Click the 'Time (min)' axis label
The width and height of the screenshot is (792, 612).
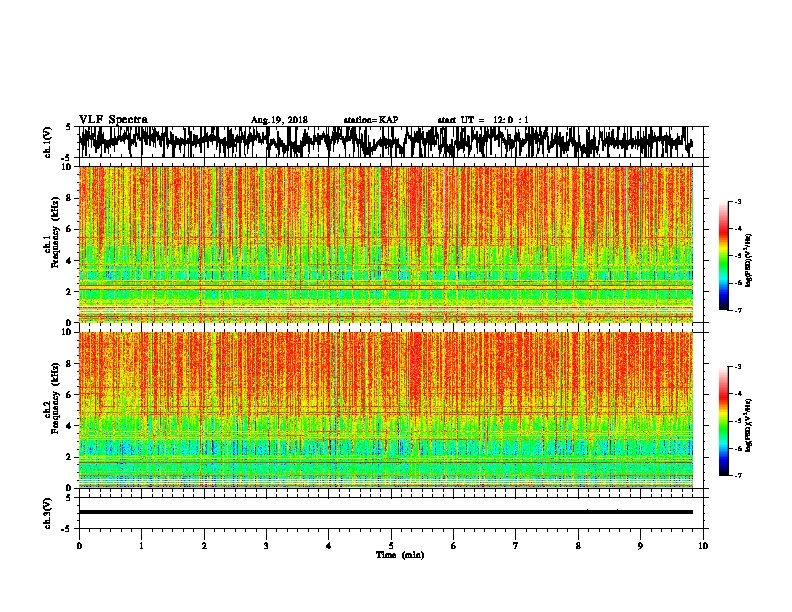pos(400,555)
